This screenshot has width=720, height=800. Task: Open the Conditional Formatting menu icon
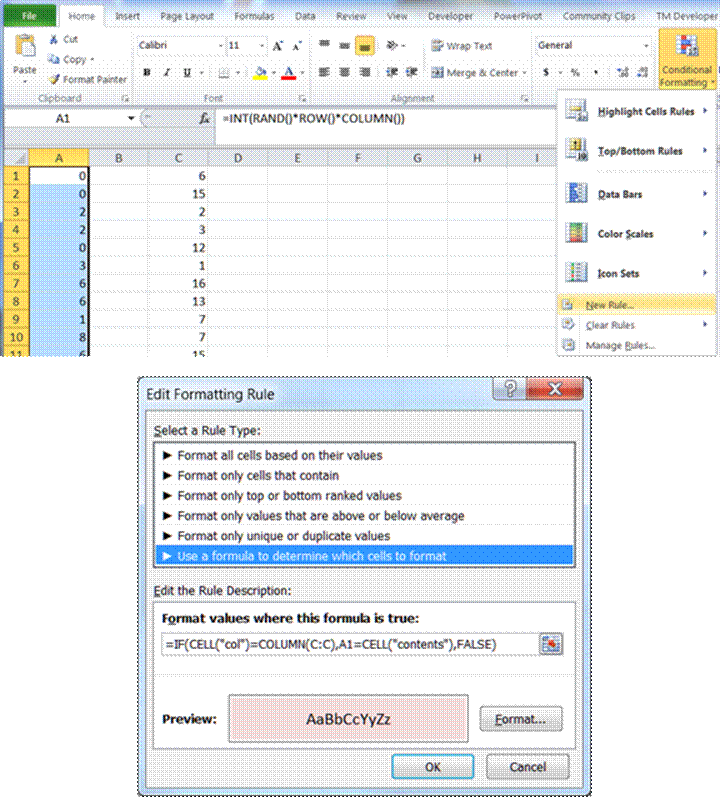click(x=687, y=47)
